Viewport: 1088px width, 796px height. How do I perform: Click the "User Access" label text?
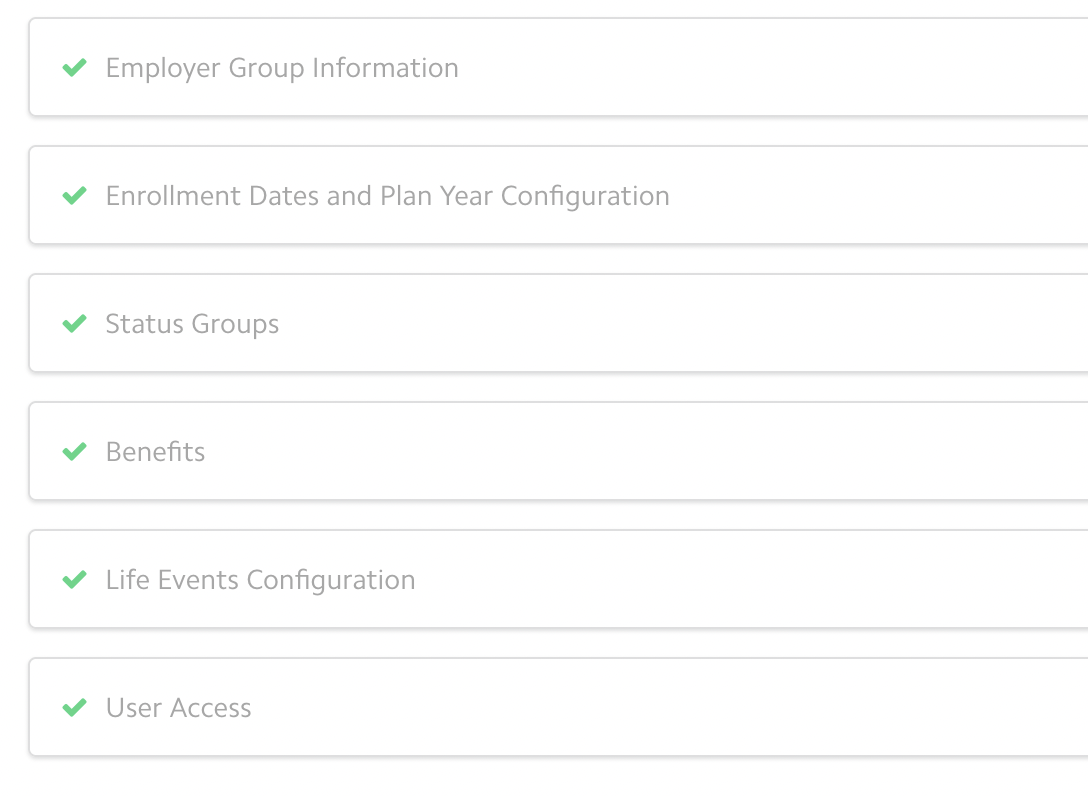pos(178,708)
